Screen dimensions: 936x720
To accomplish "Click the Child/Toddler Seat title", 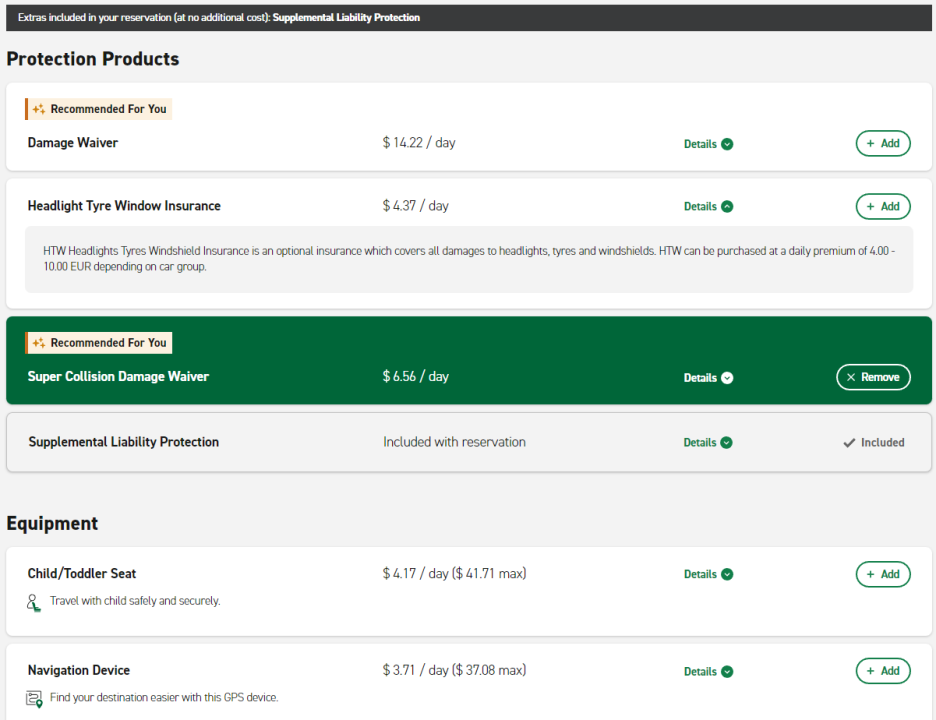I will click(82, 574).
